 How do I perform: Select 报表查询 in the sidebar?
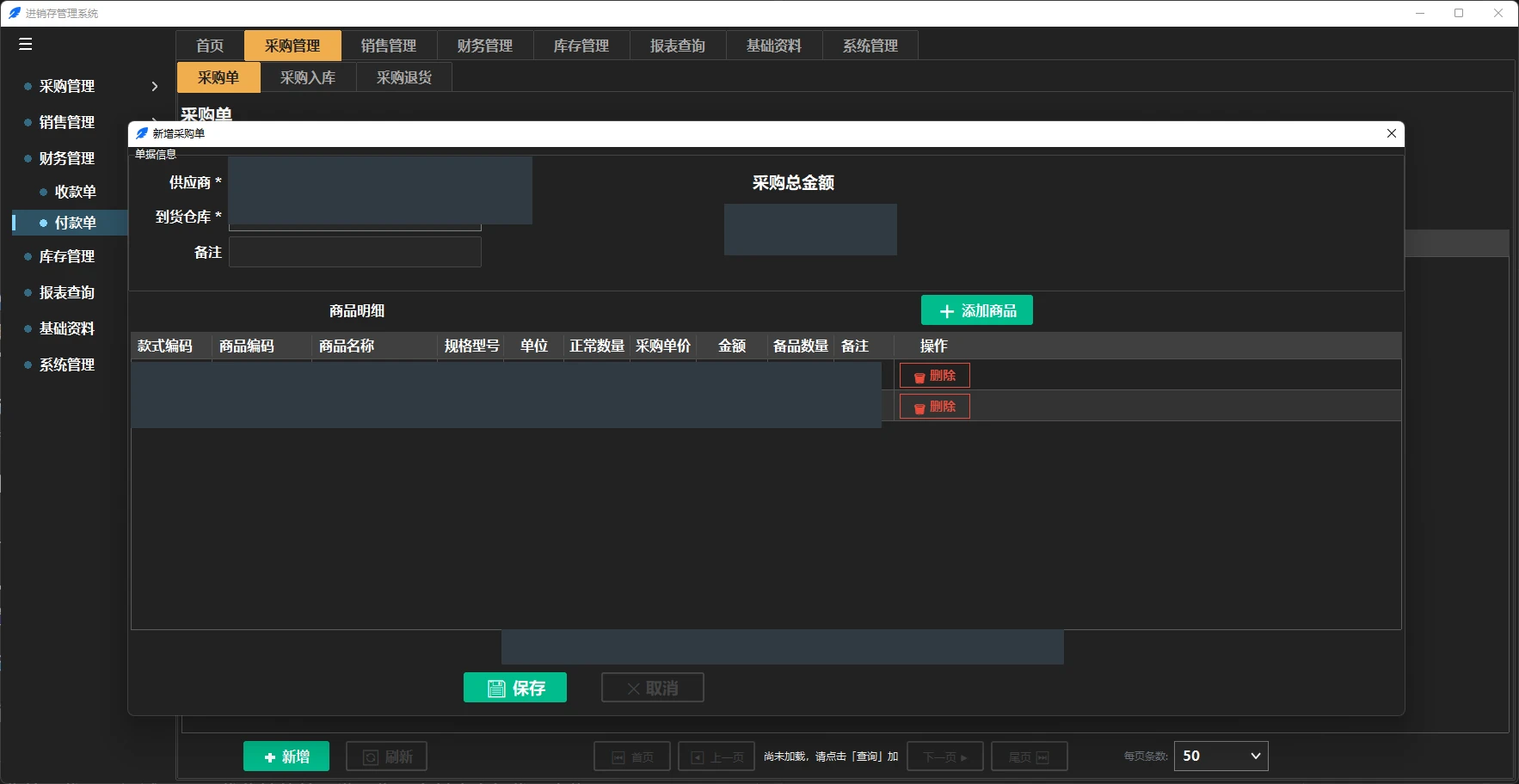point(67,292)
